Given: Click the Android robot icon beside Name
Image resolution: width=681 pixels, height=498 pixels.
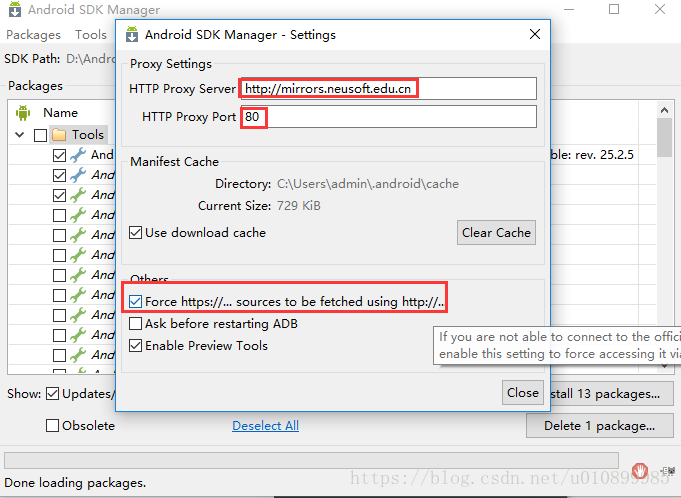Looking at the screenshot, I should point(23,113).
